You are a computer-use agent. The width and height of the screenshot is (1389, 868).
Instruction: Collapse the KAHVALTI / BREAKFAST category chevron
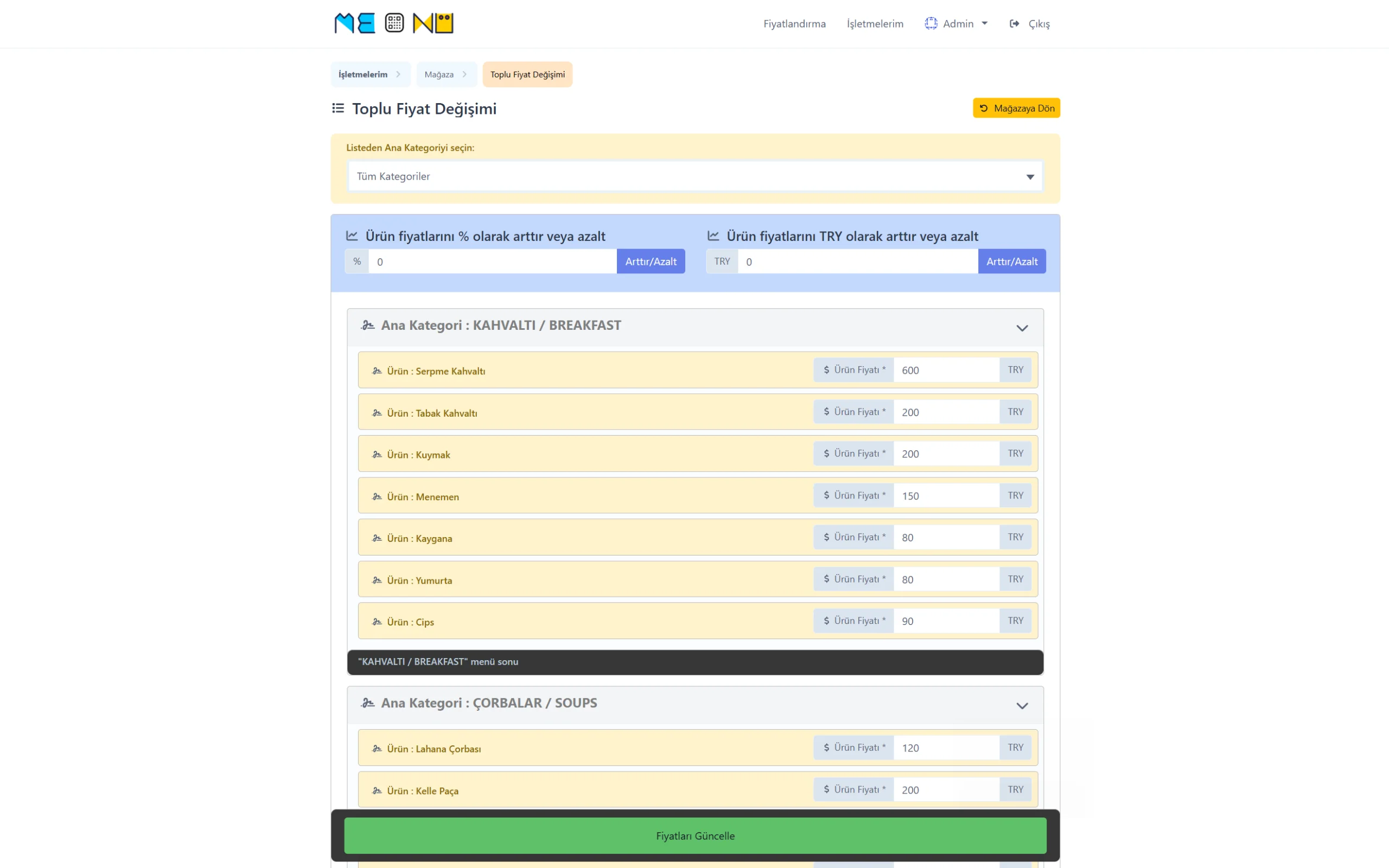point(1022,328)
